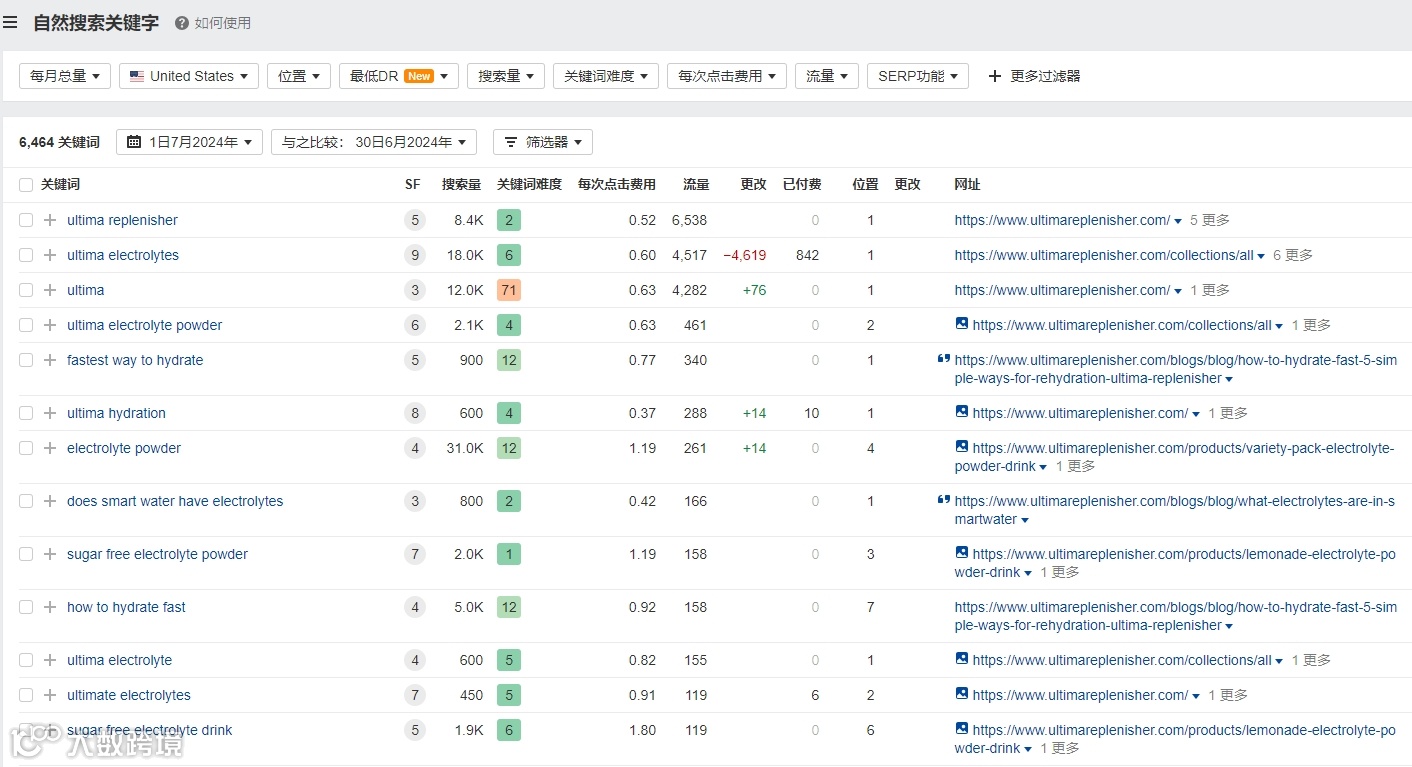Open the 与之比较 30日6月2024年 comparison date selector
The image size is (1412, 767).
click(x=374, y=142)
